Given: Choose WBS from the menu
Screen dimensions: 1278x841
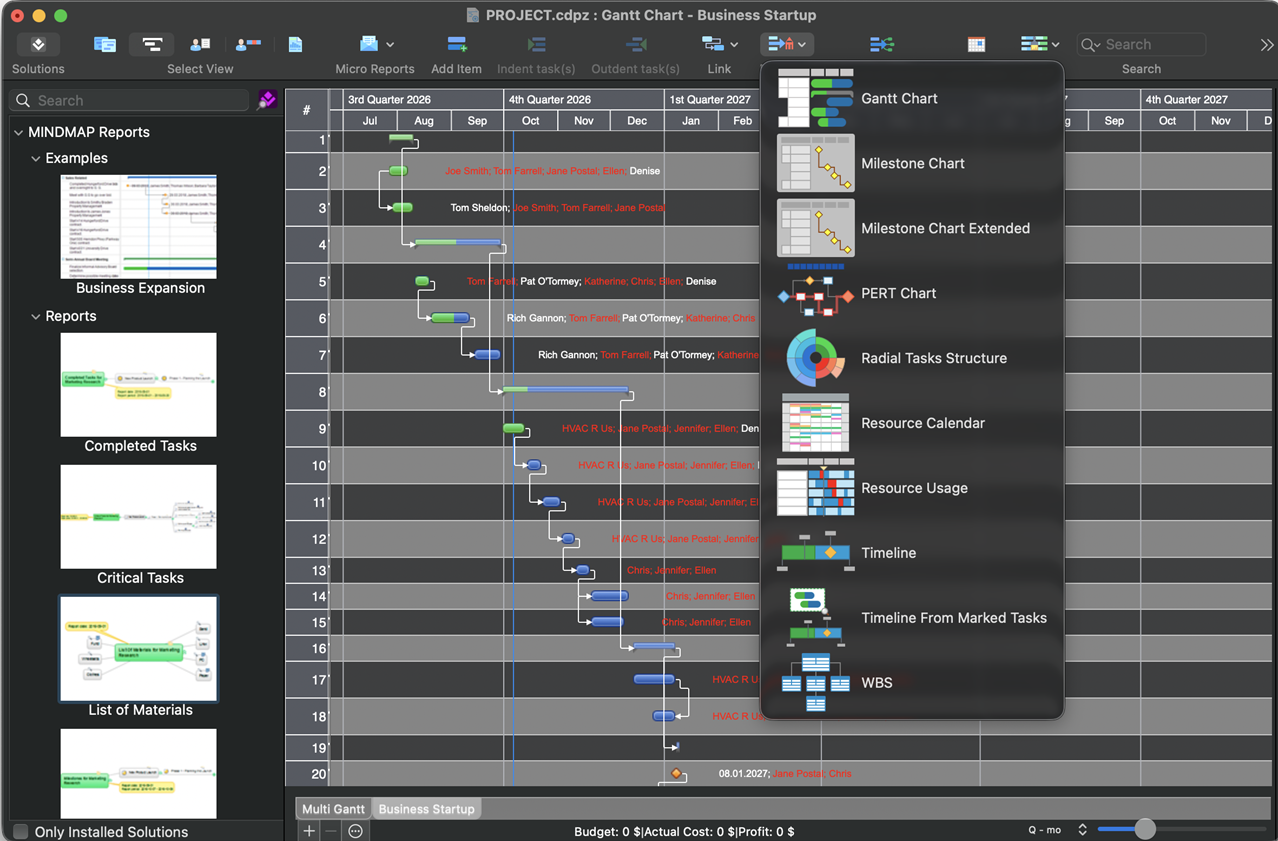Looking at the screenshot, I should tap(912, 683).
